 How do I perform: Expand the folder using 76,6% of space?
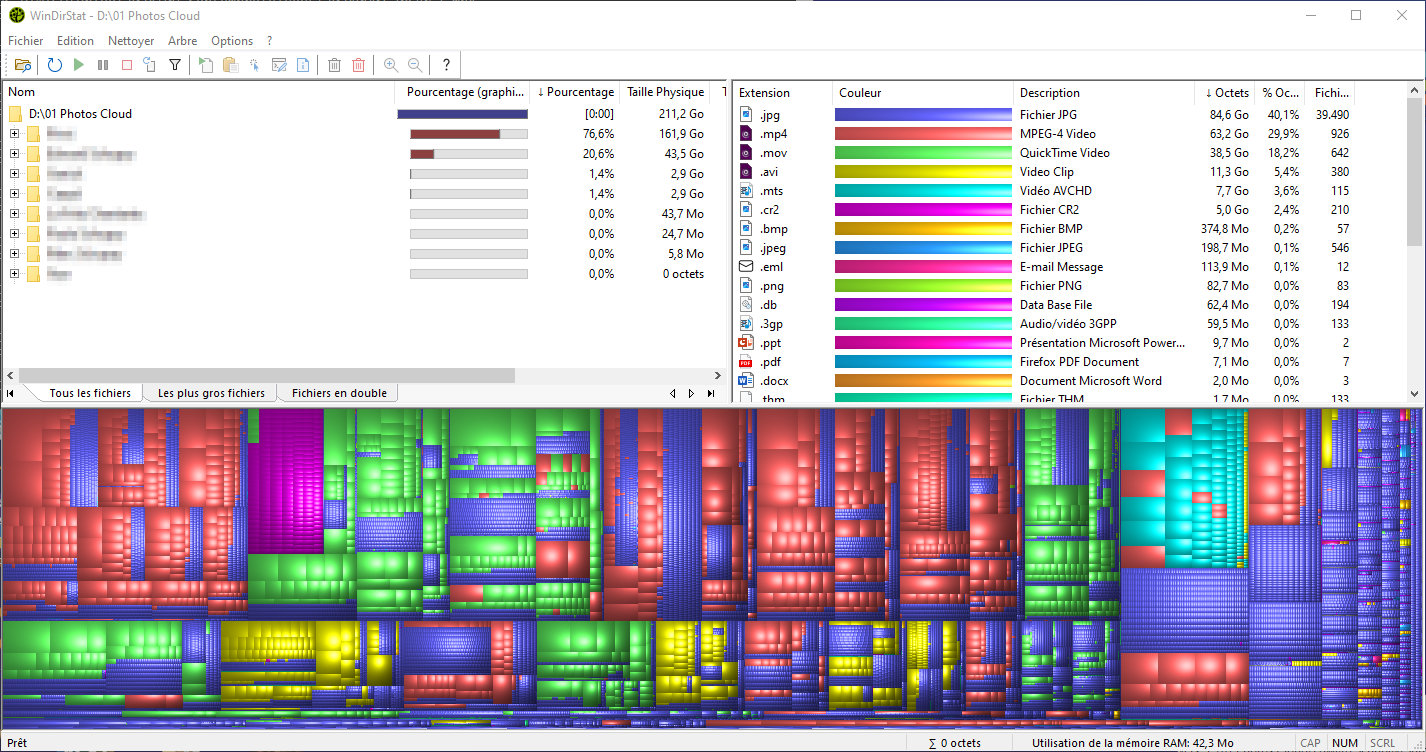[14, 134]
